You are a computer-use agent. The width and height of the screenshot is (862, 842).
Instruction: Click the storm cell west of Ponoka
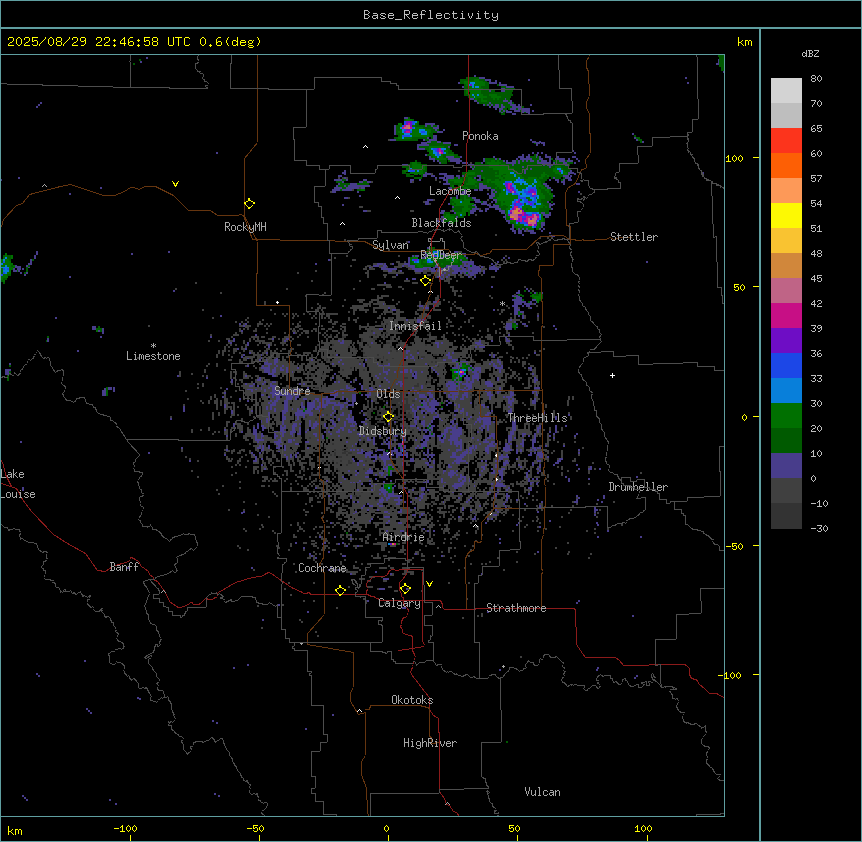point(415,130)
